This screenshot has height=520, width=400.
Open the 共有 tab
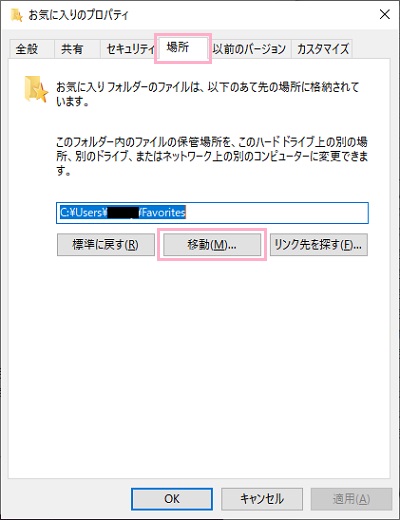coord(77,49)
